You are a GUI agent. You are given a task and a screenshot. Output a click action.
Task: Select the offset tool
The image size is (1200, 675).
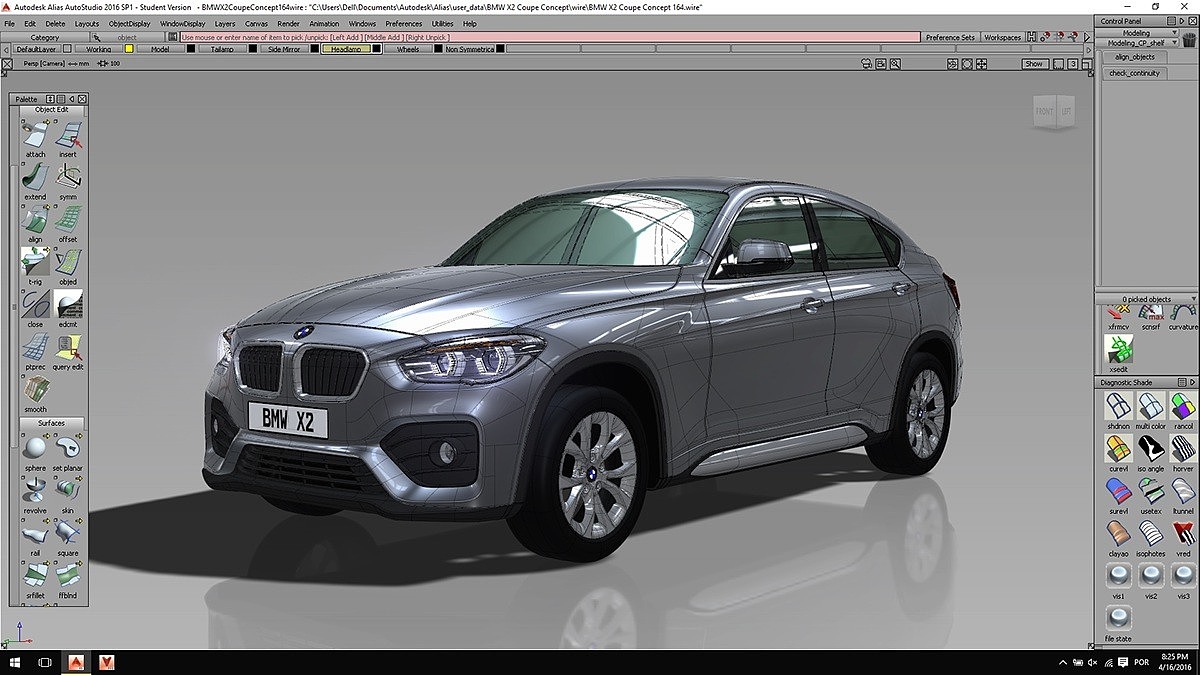pyautogui.click(x=68, y=220)
